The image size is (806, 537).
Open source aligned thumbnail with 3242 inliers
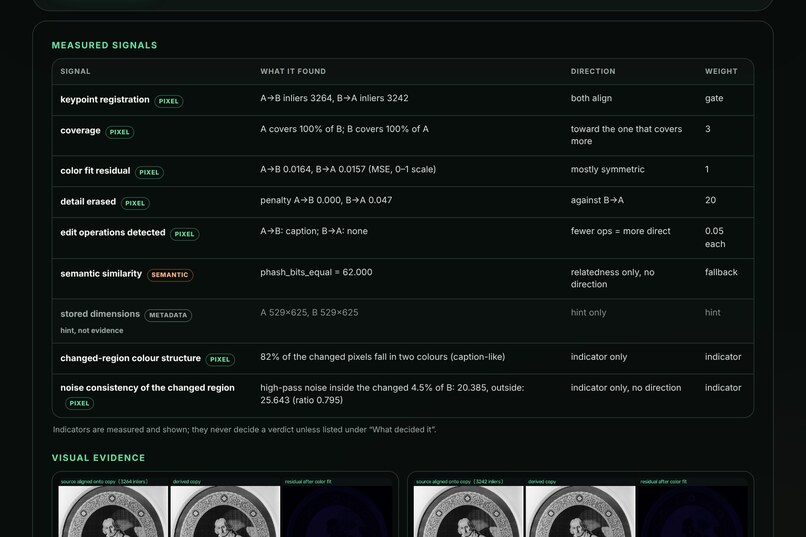(x=468, y=511)
